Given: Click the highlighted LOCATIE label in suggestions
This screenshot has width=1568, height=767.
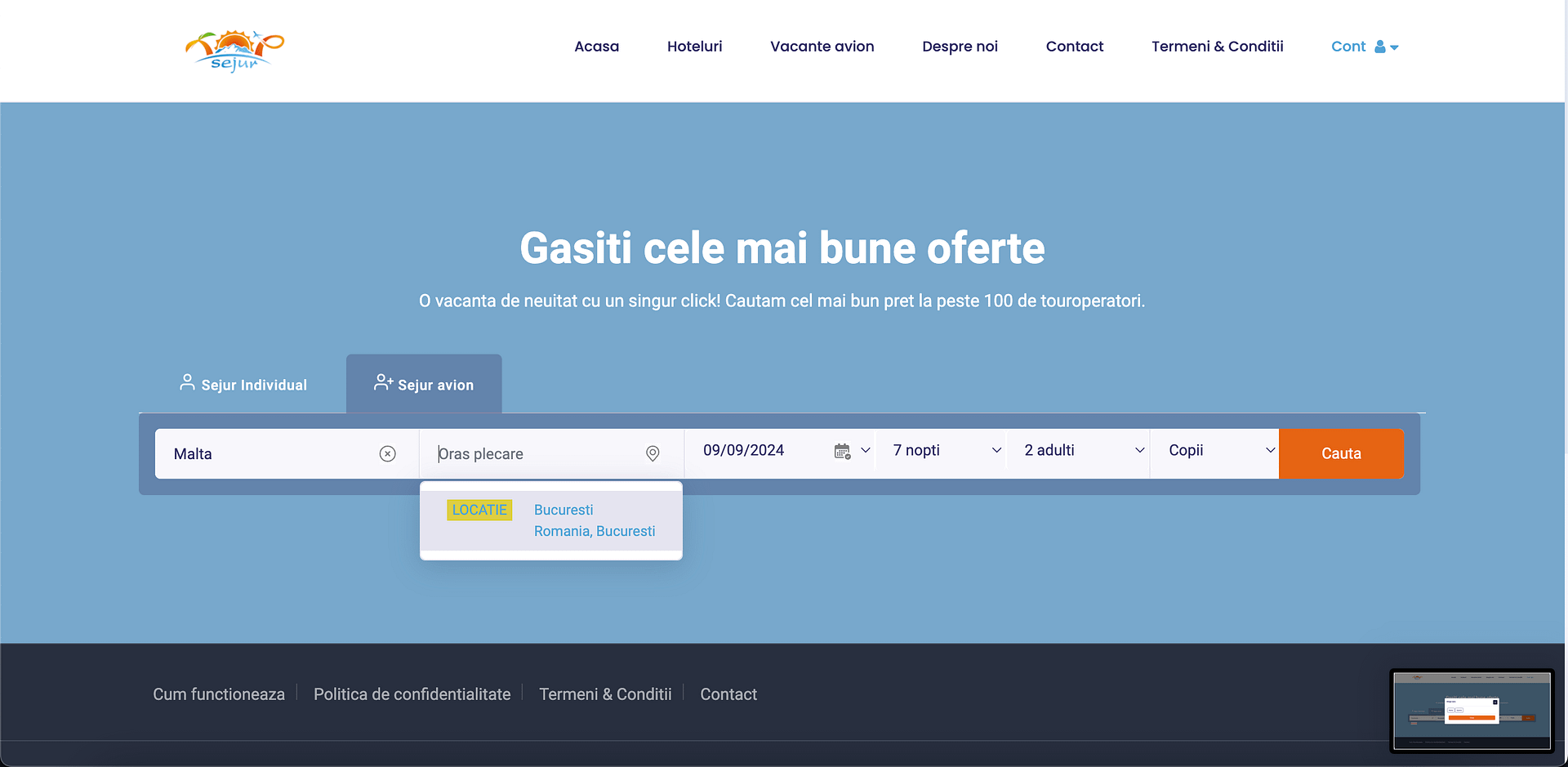Looking at the screenshot, I should click(x=479, y=510).
